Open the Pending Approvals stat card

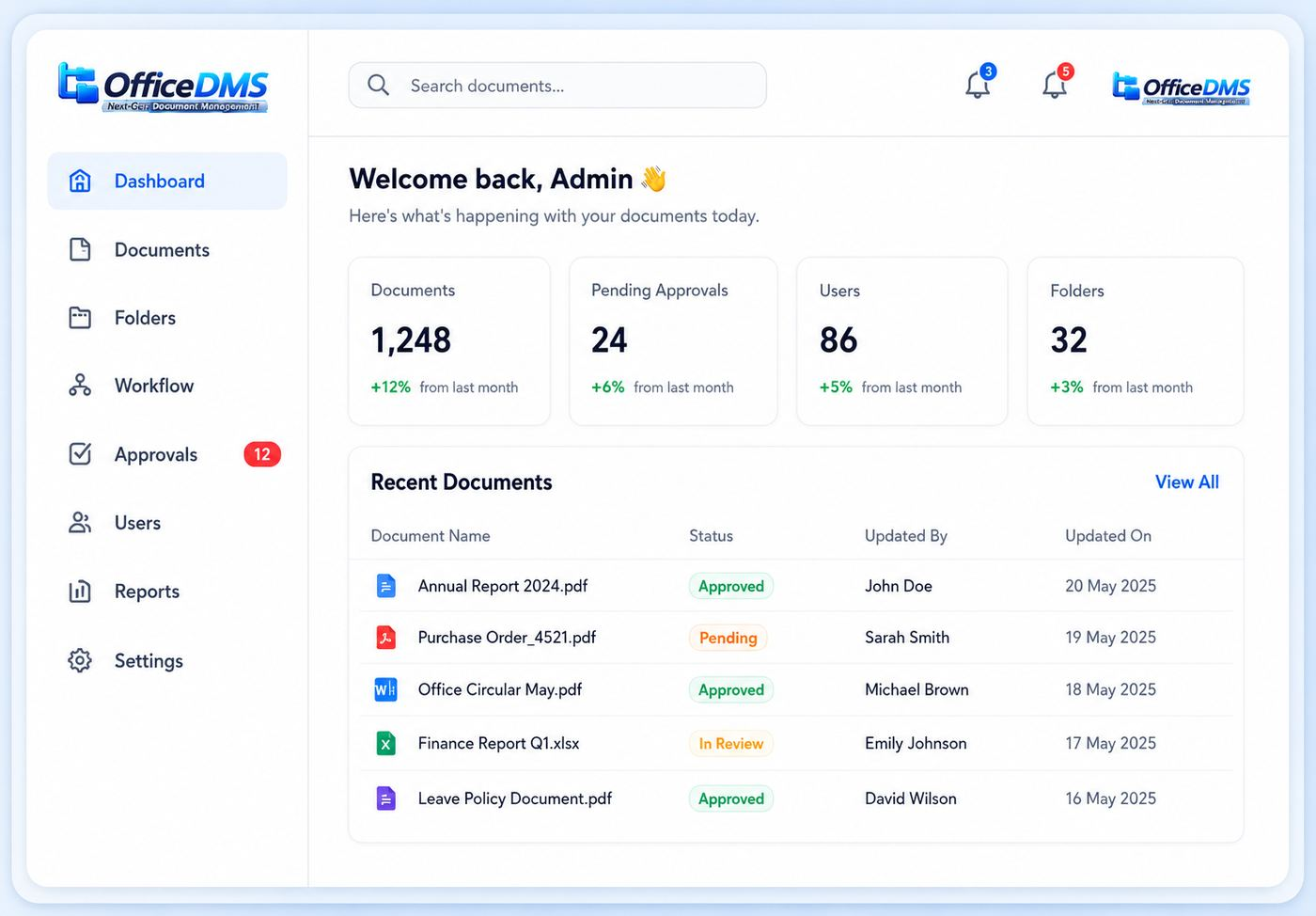click(673, 341)
